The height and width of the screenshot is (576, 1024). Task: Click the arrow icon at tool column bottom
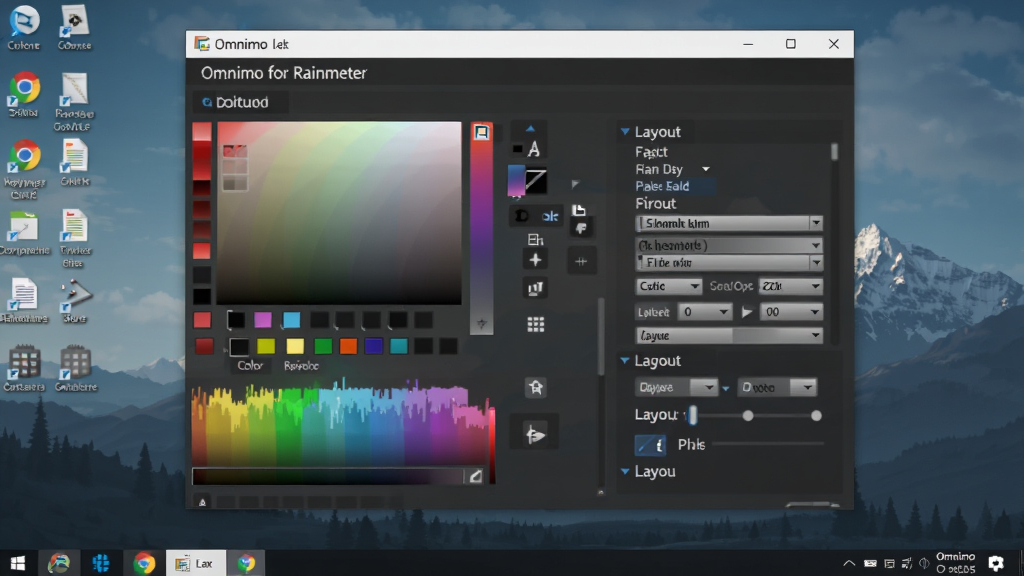click(535, 434)
